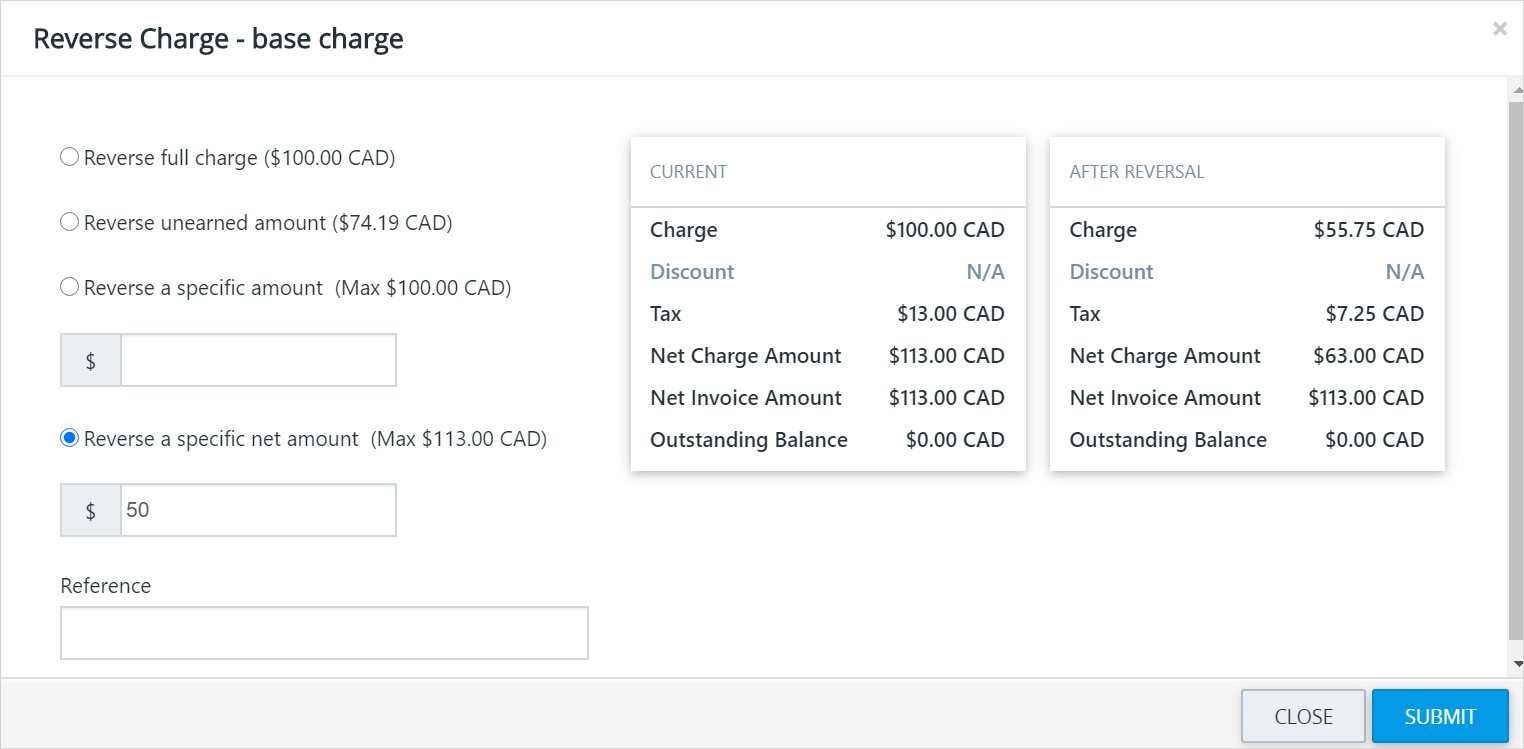Viewport: 1524px width, 749px height.
Task: Click the specific amount input field
Action: pos(258,360)
